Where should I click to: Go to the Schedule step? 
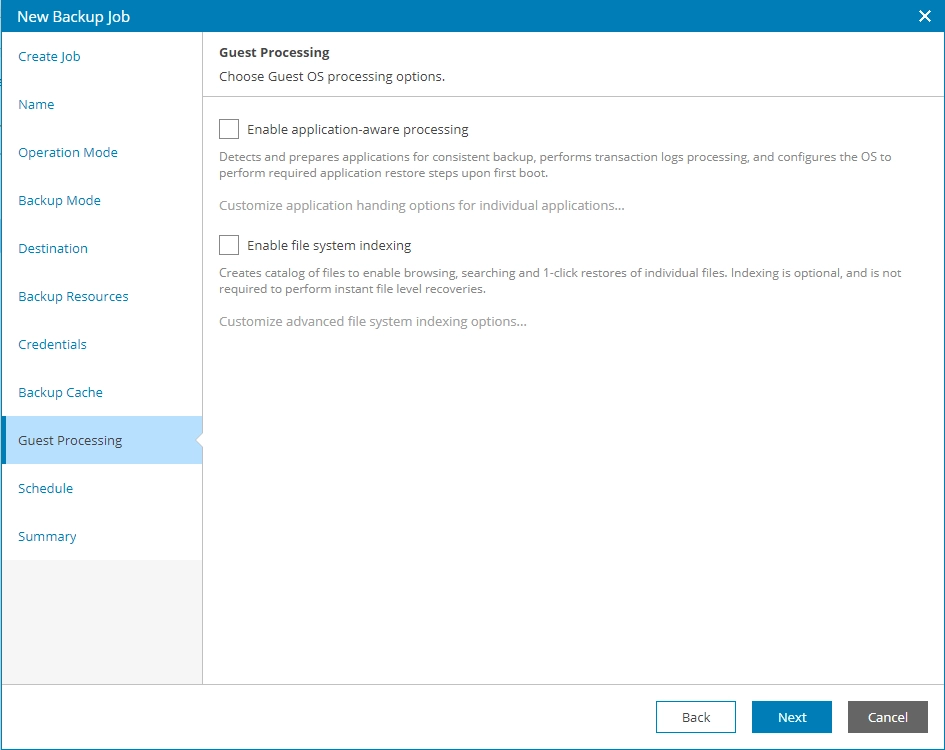point(45,488)
